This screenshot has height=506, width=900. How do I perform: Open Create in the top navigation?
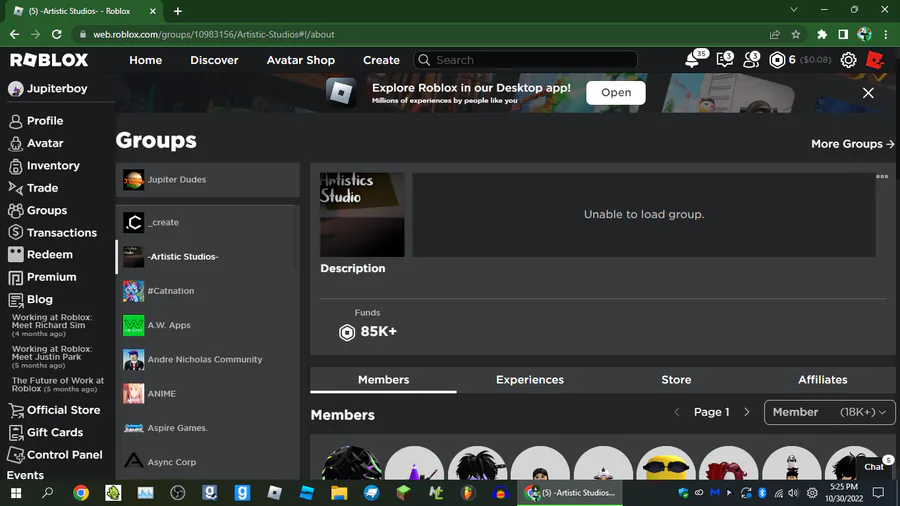coord(381,60)
